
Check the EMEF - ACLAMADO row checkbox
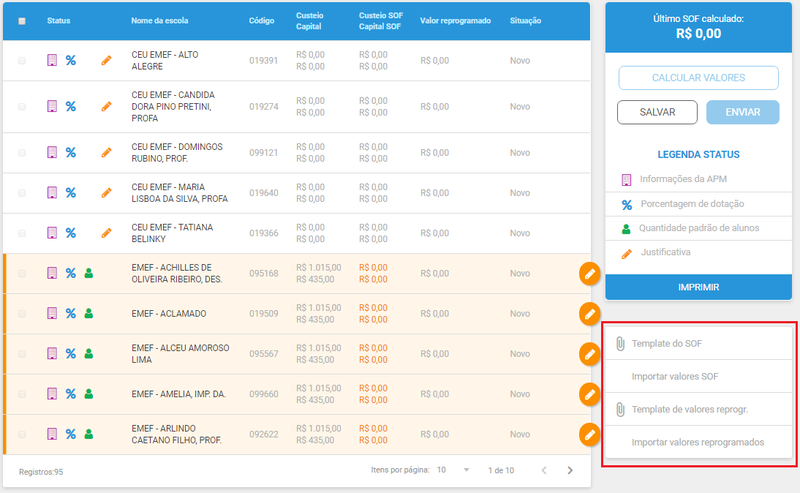[22, 313]
